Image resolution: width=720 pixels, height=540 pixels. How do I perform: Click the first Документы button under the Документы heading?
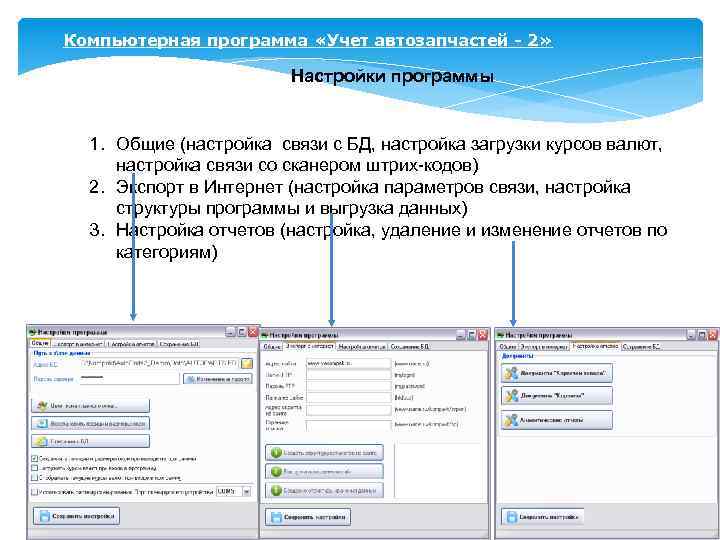(x=557, y=373)
